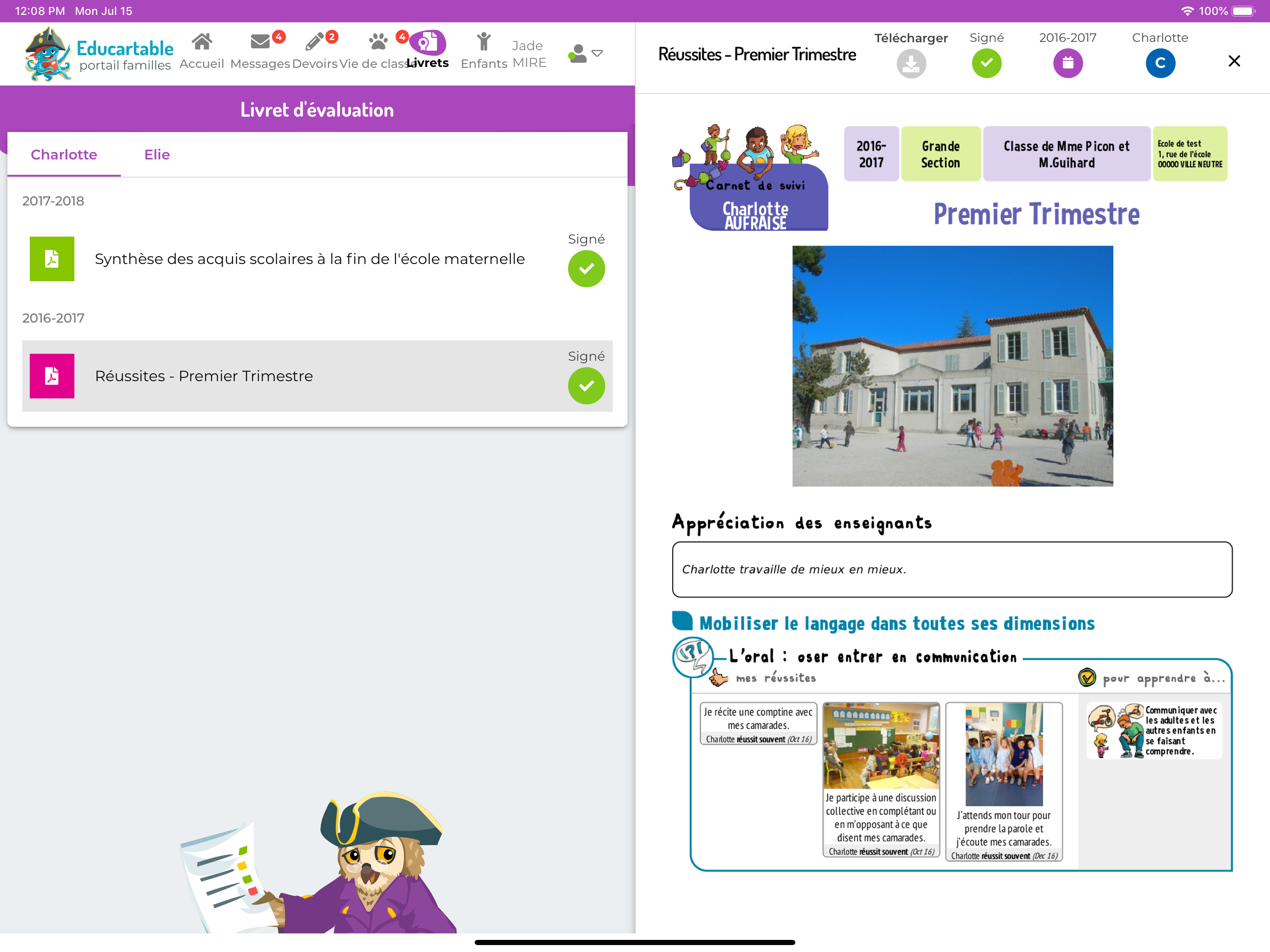Click the Wi-Fi status icon
The image size is (1270, 952).
pyautogui.click(x=1187, y=11)
